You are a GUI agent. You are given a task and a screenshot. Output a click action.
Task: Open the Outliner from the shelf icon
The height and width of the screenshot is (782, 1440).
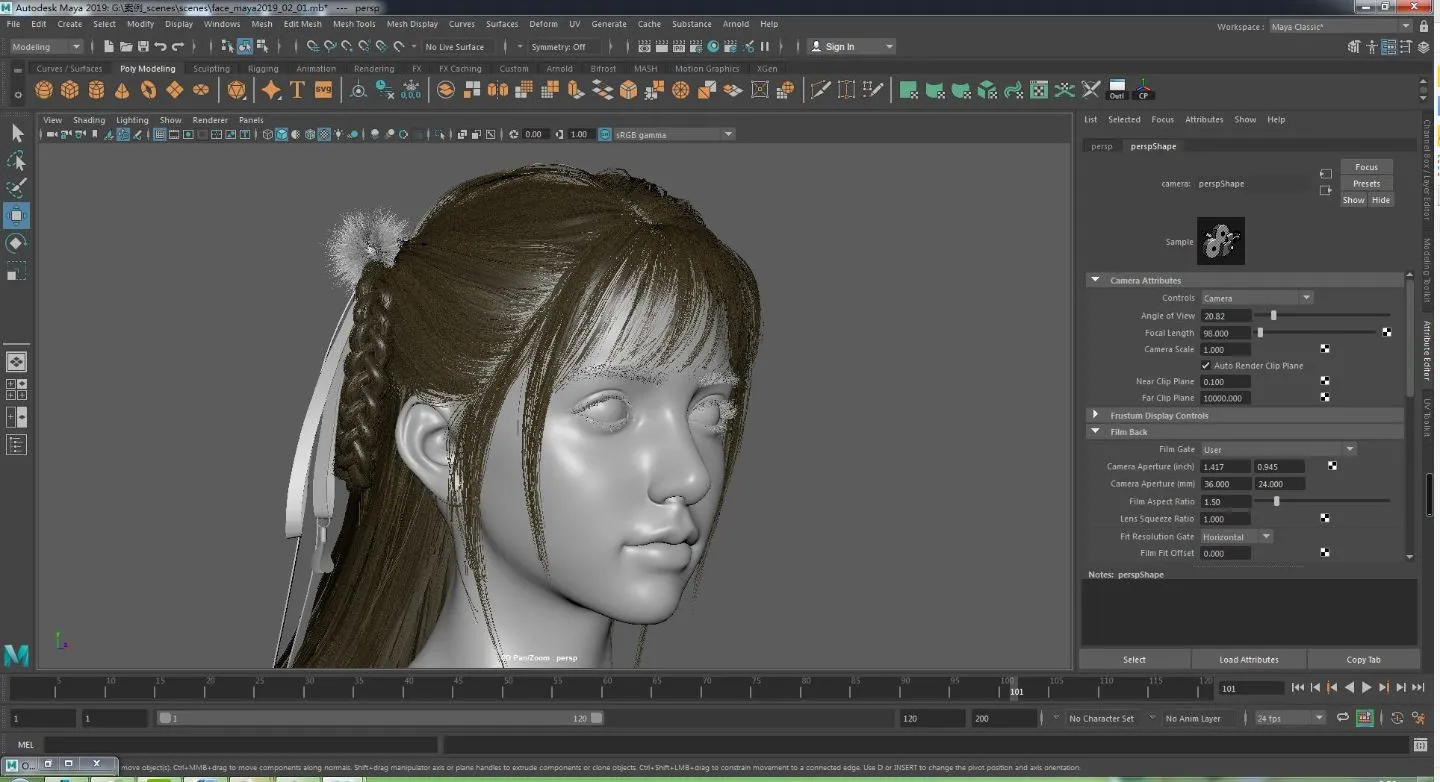tap(1117, 90)
